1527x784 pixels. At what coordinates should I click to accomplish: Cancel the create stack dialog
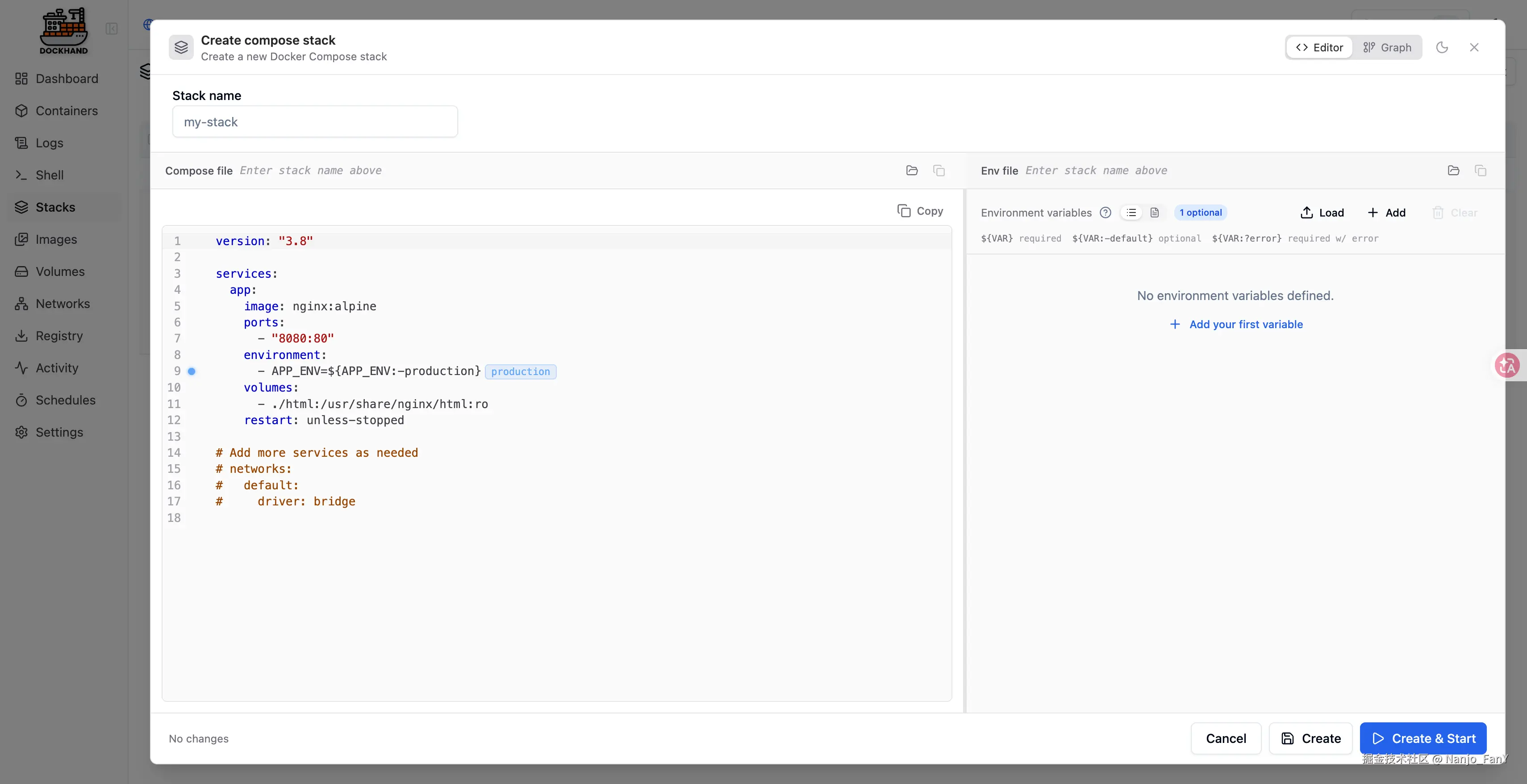[x=1225, y=738]
